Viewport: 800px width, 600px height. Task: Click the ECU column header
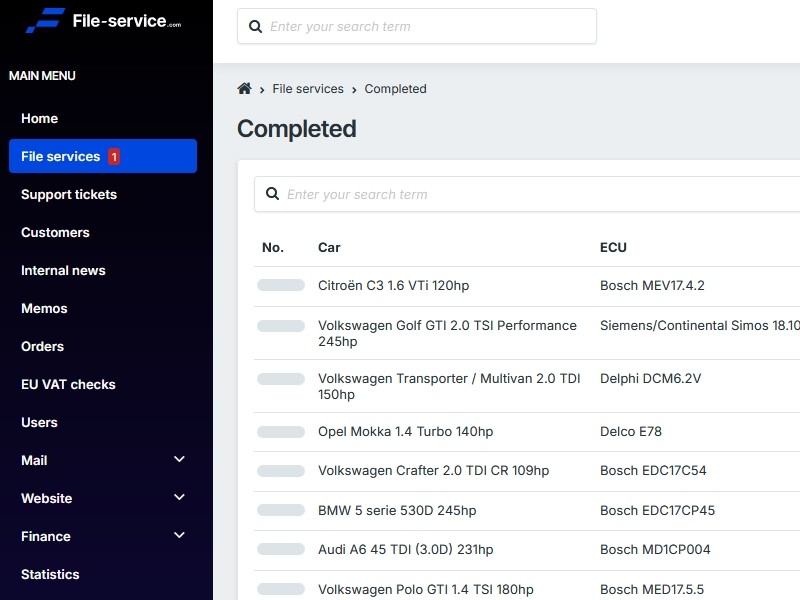pos(613,247)
